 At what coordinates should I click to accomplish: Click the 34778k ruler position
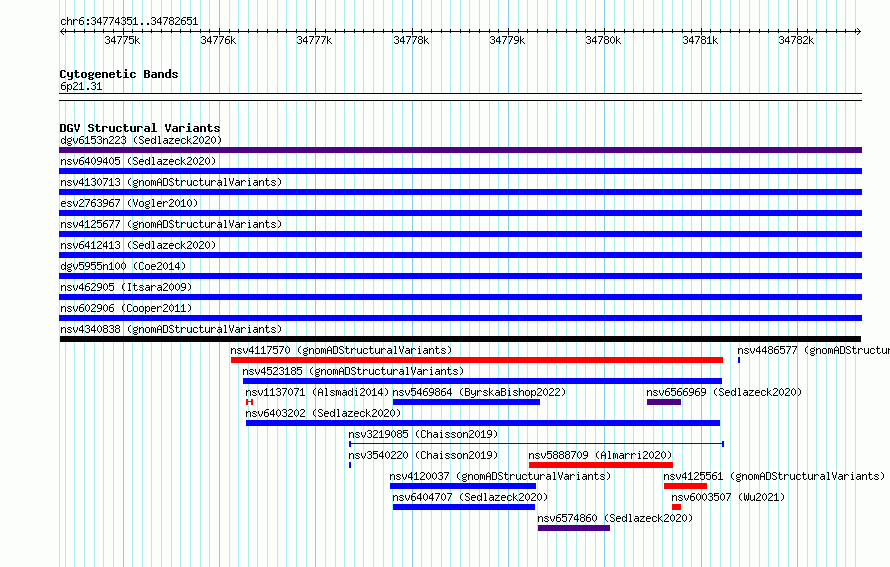(x=411, y=40)
